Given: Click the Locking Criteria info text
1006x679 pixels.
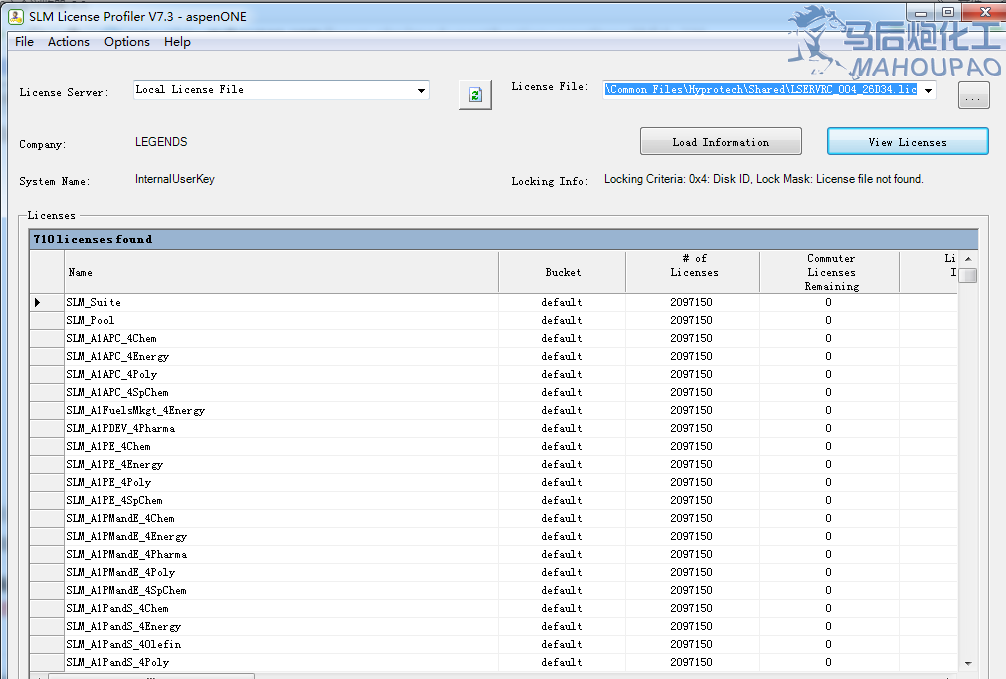Looking at the screenshot, I should 763,179.
